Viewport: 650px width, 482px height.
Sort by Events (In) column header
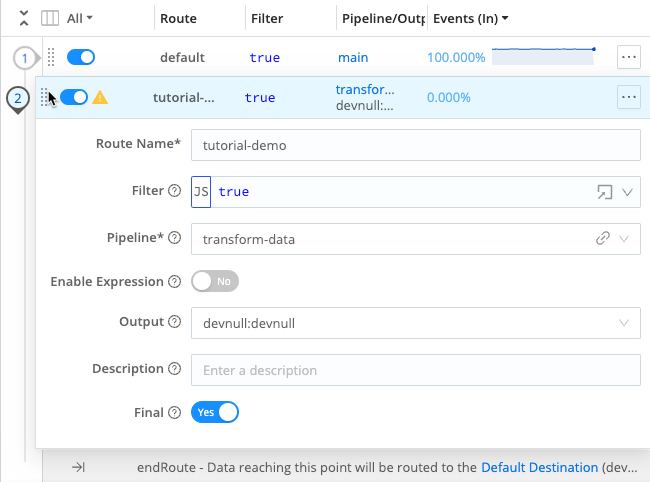470,18
